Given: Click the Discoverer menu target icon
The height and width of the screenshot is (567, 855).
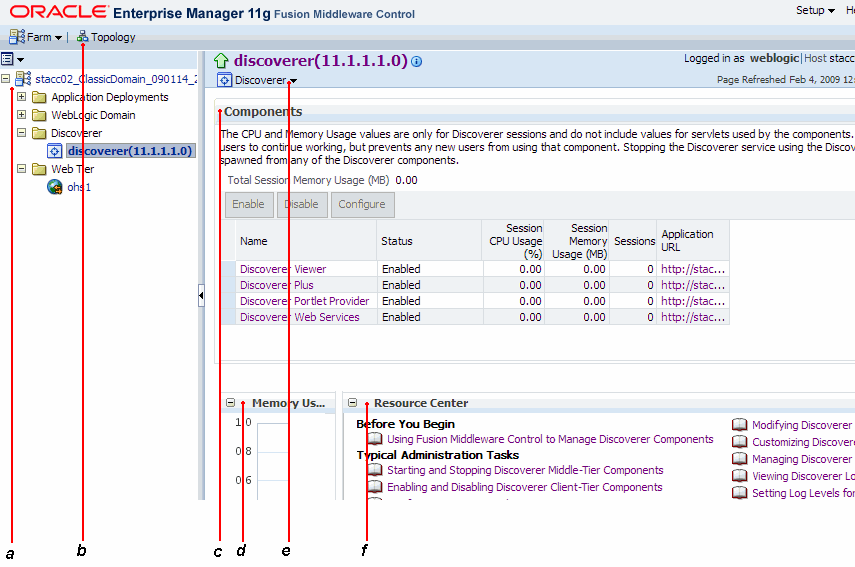Looking at the screenshot, I should [x=224, y=80].
